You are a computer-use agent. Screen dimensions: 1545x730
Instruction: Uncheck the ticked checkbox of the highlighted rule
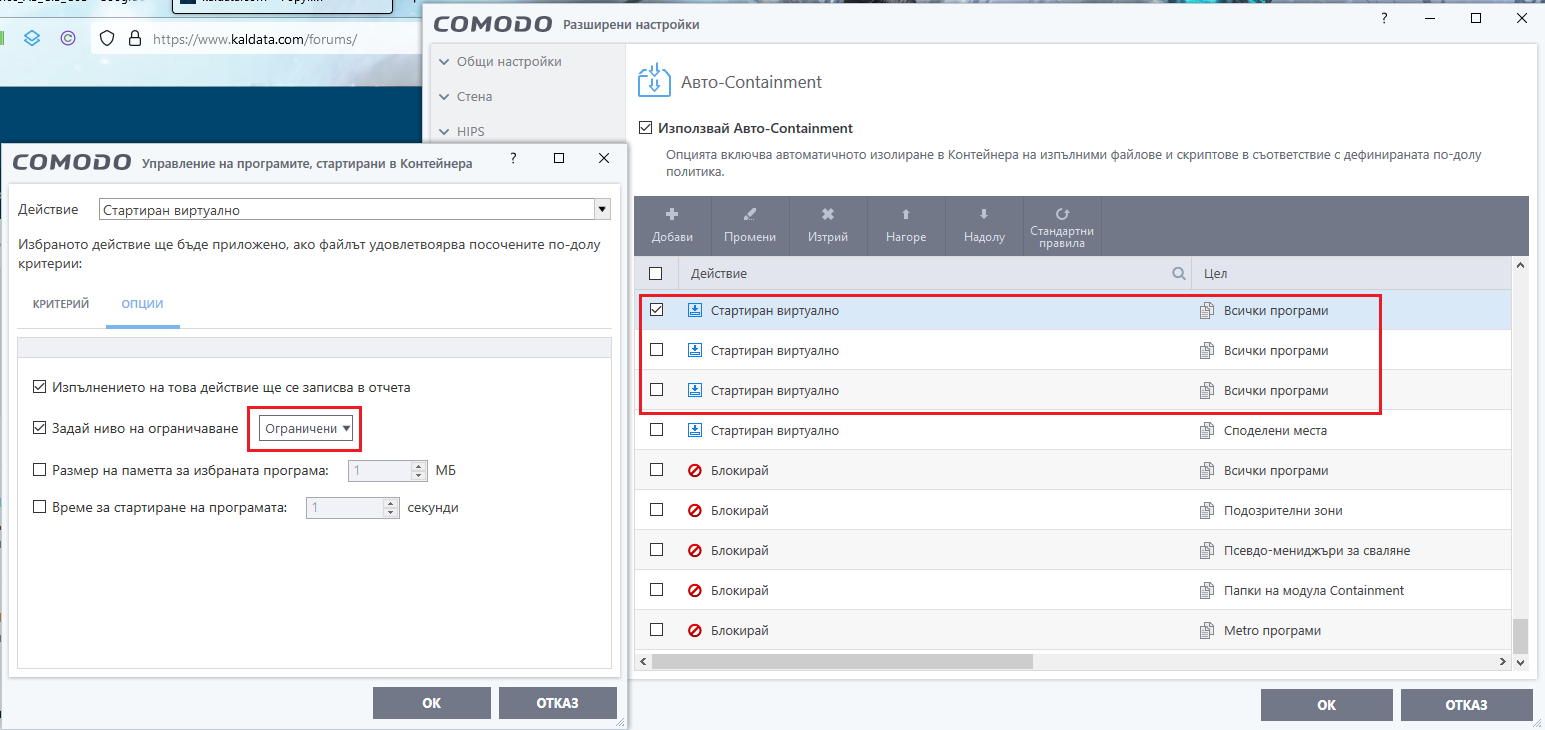[x=656, y=310]
